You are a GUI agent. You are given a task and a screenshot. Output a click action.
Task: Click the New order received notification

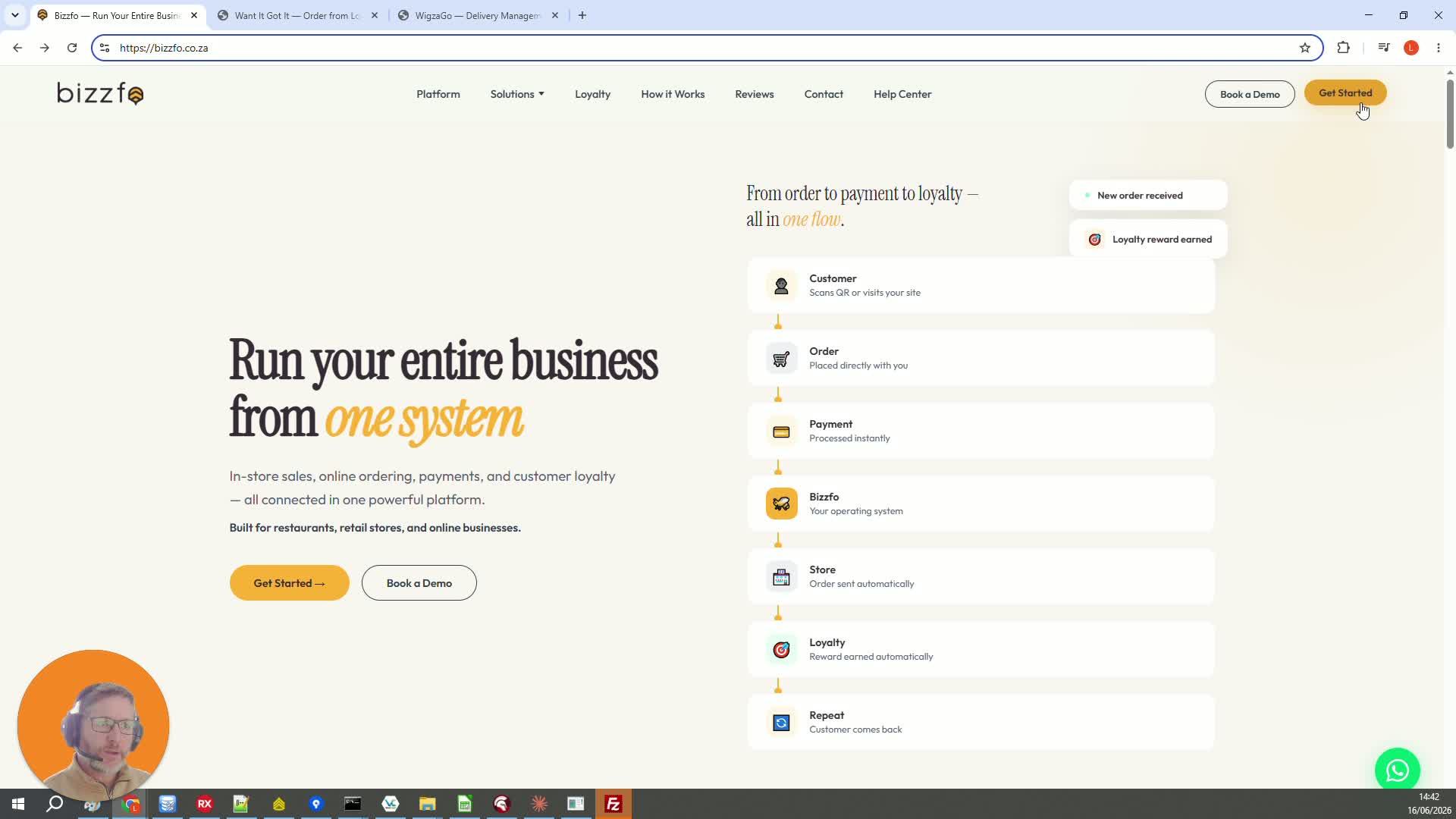pyautogui.click(x=1148, y=196)
